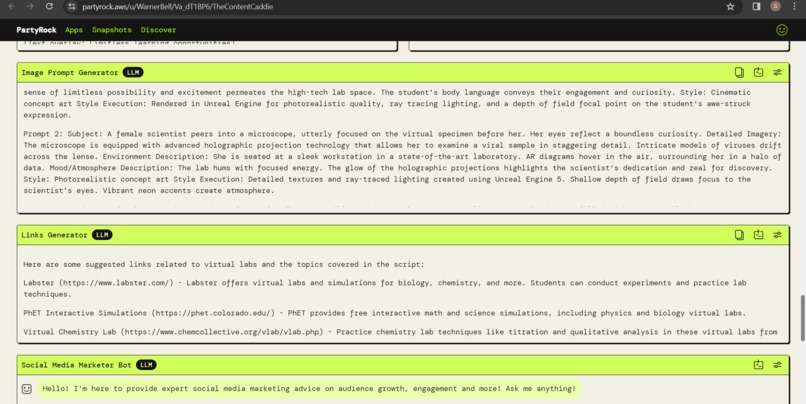Screen dimensions: 806x404
Task: Open the smiley user account icon
Action: click(x=781, y=30)
